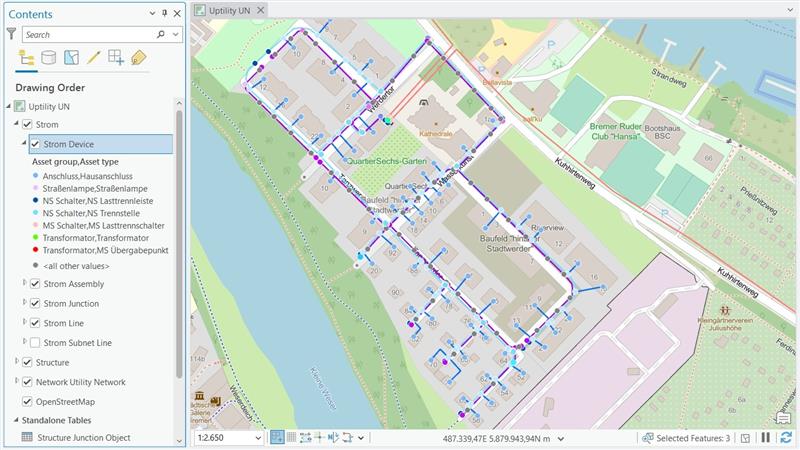The height and width of the screenshot is (450, 800).
Task: Click MS Schalter,MS Lasttrennschalter legend label
Action: click(x=104, y=226)
